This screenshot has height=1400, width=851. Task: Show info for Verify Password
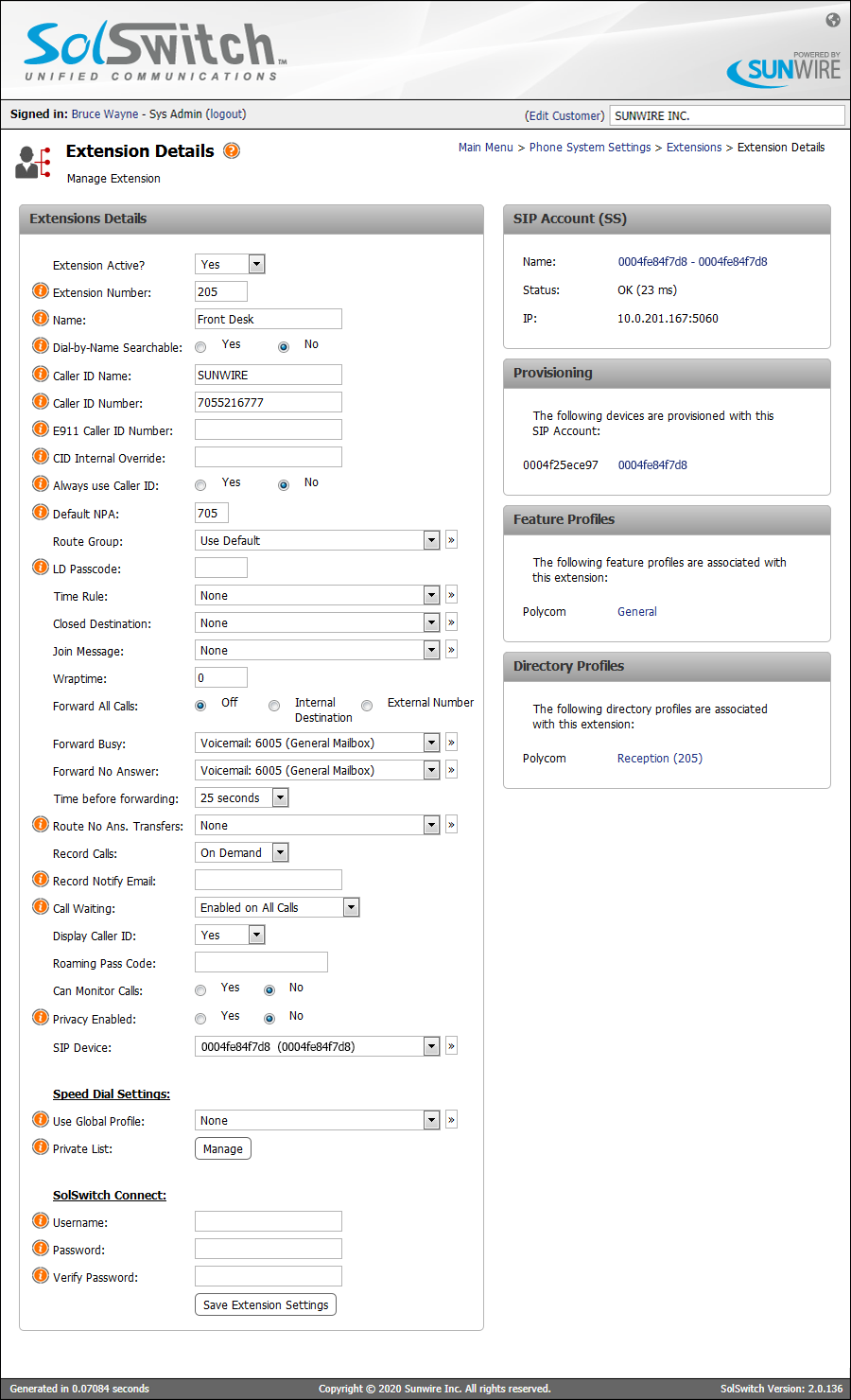pyautogui.click(x=41, y=1276)
